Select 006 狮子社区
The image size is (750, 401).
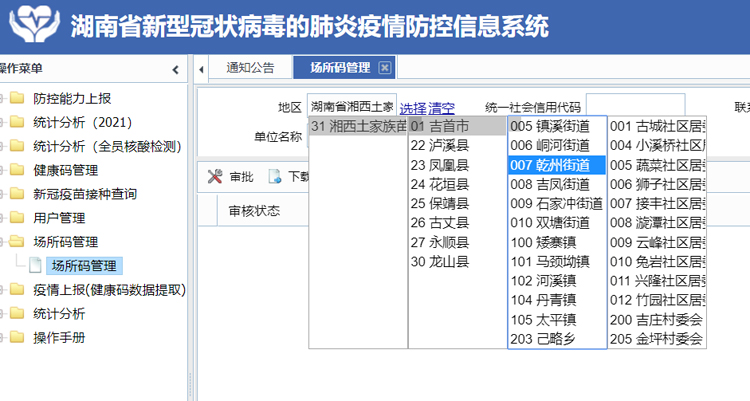[x=657, y=184]
